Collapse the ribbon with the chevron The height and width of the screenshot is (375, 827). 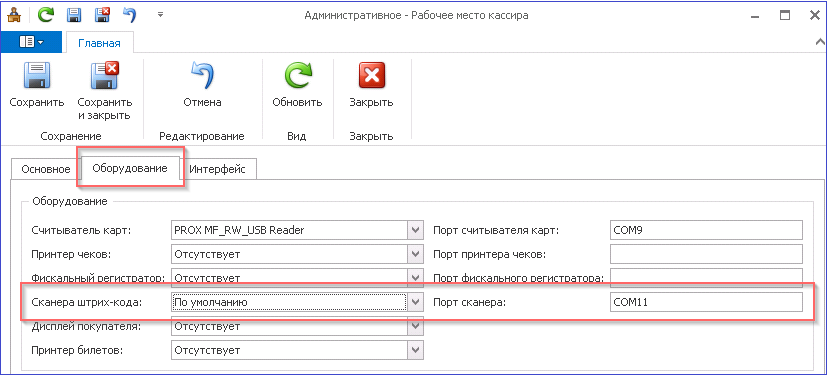pyautogui.click(x=821, y=42)
